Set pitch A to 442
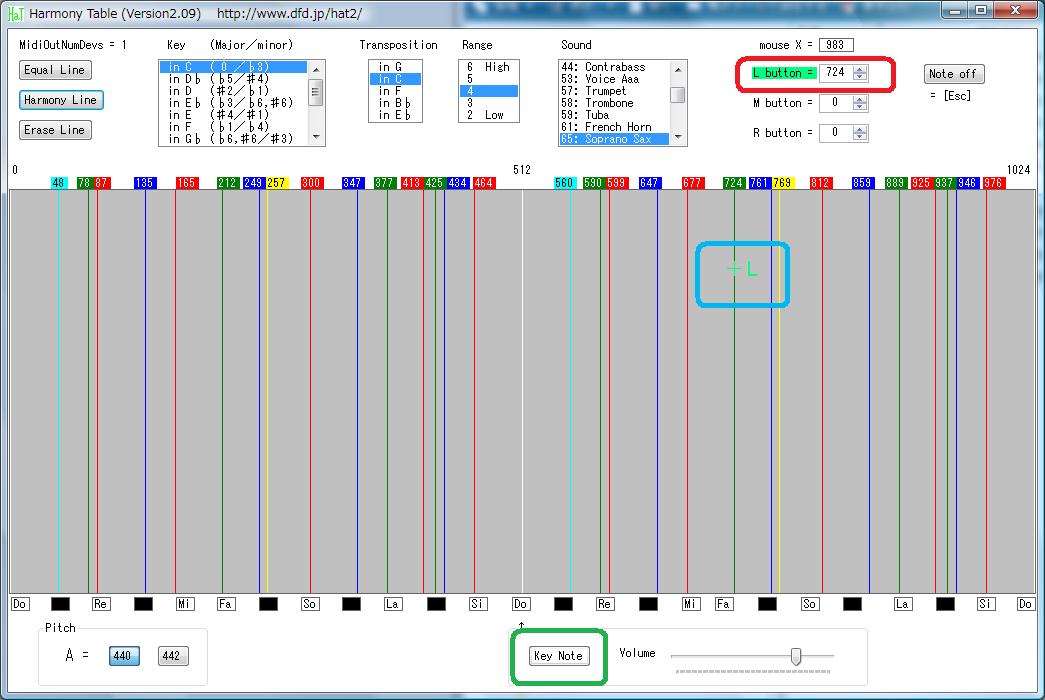1045x700 pixels. (x=173, y=656)
